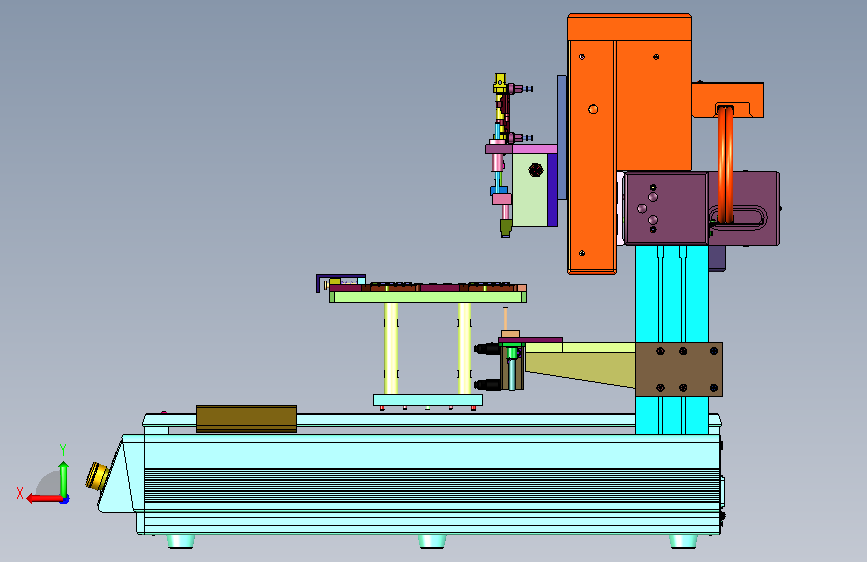Select the pale cyan fixture bottom plate
The image size is (867, 562).
[428, 400]
